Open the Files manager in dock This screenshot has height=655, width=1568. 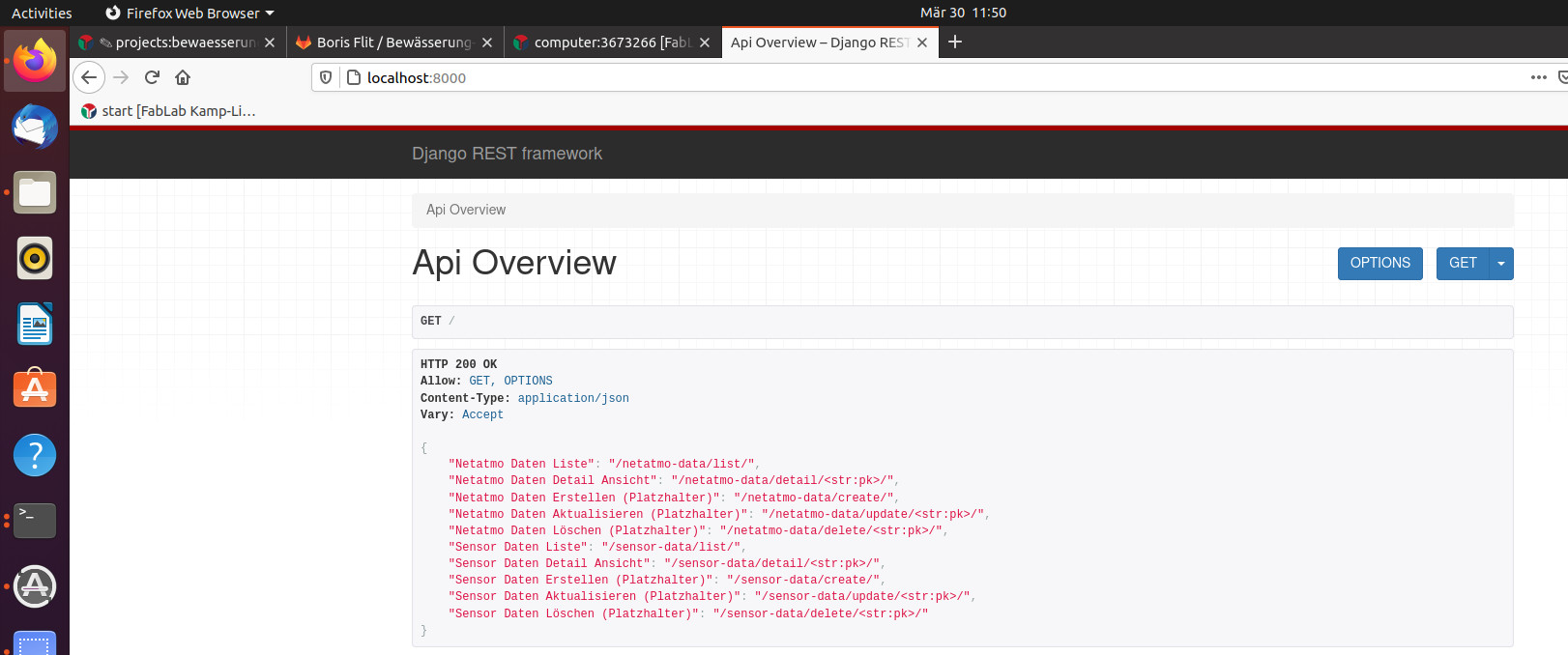click(x=35, y=192)
